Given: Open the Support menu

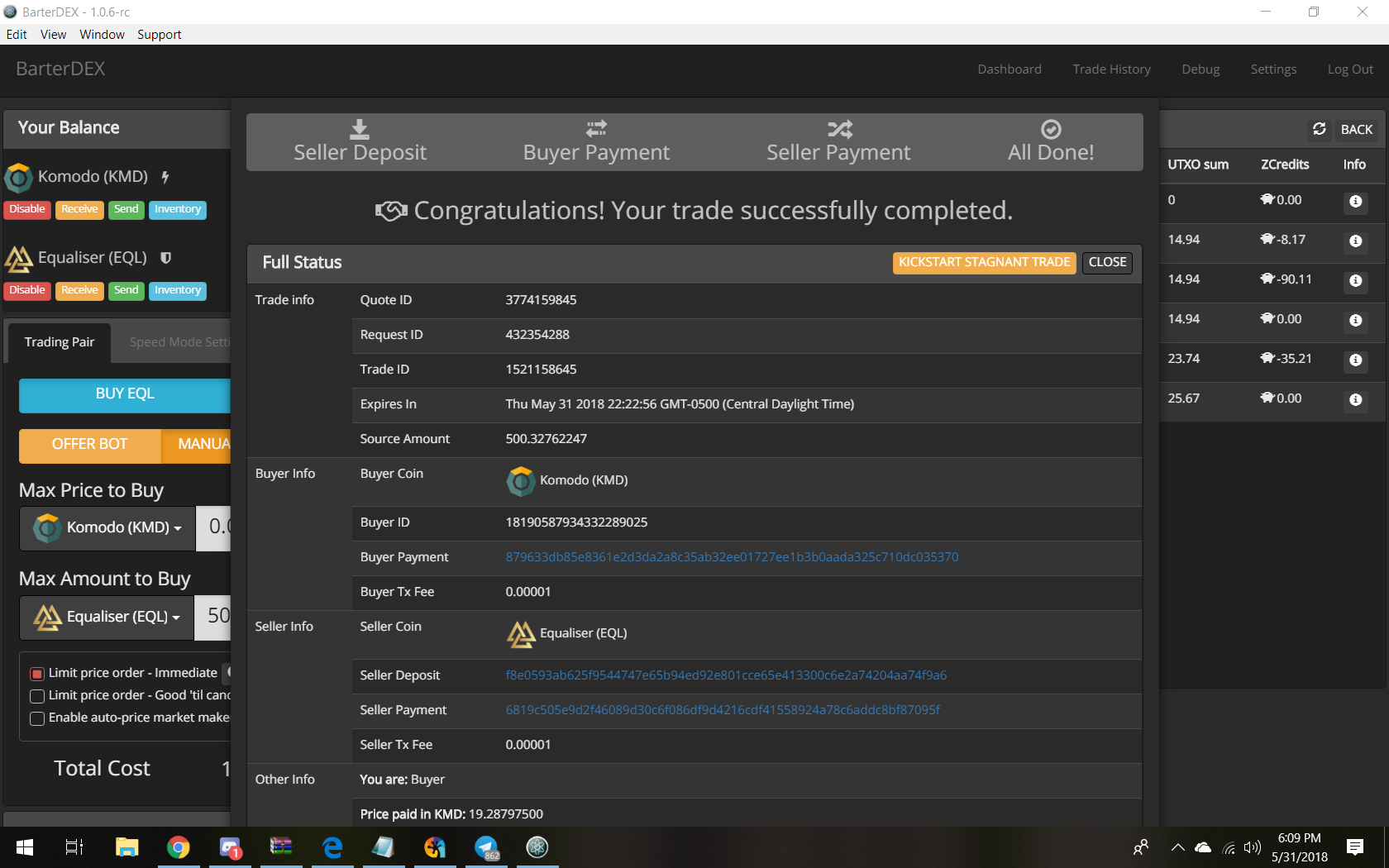Looking at the screenshot, I should (160, 35).
